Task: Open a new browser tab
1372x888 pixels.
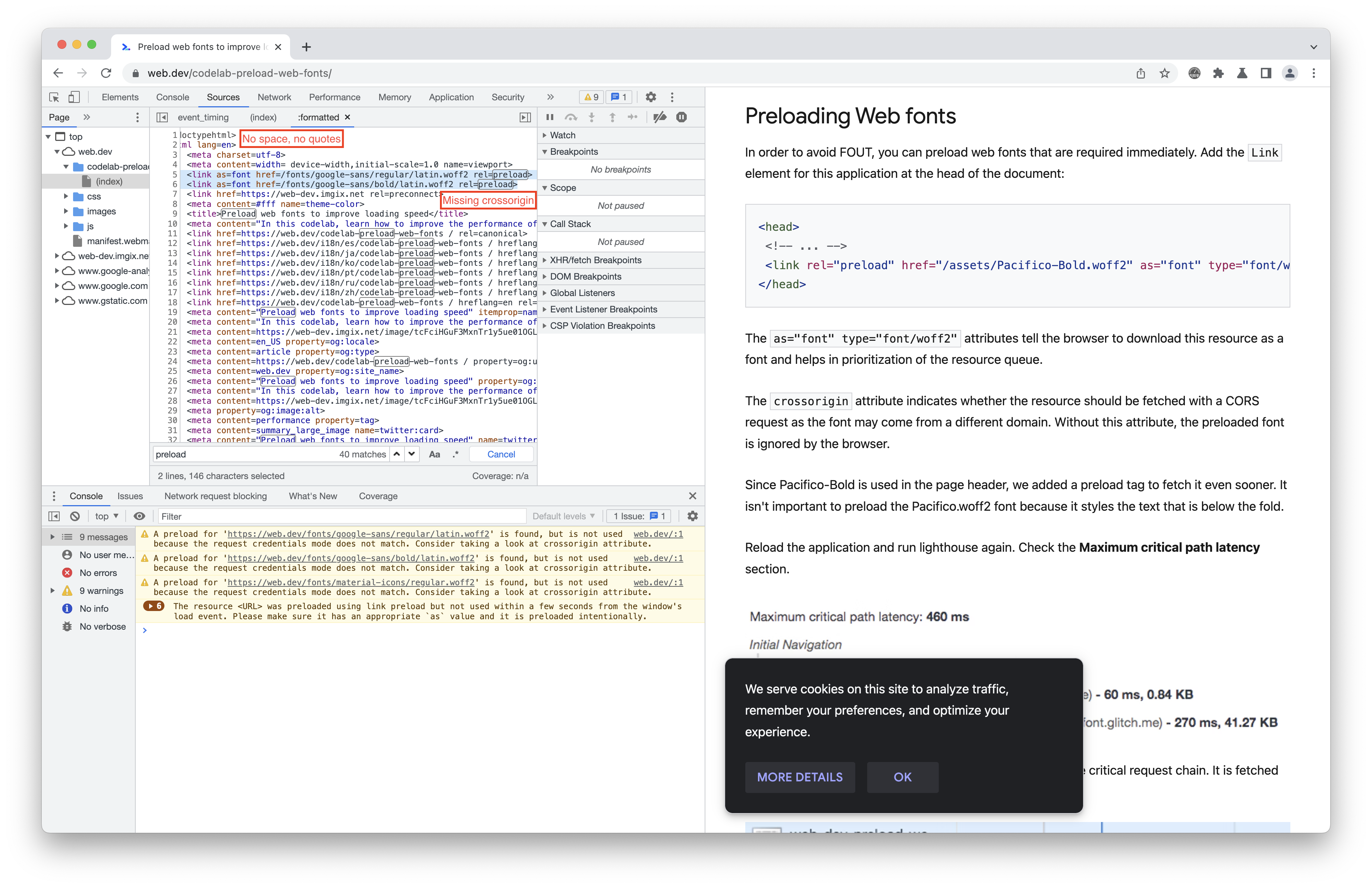Action: click(x=306, y=47)
